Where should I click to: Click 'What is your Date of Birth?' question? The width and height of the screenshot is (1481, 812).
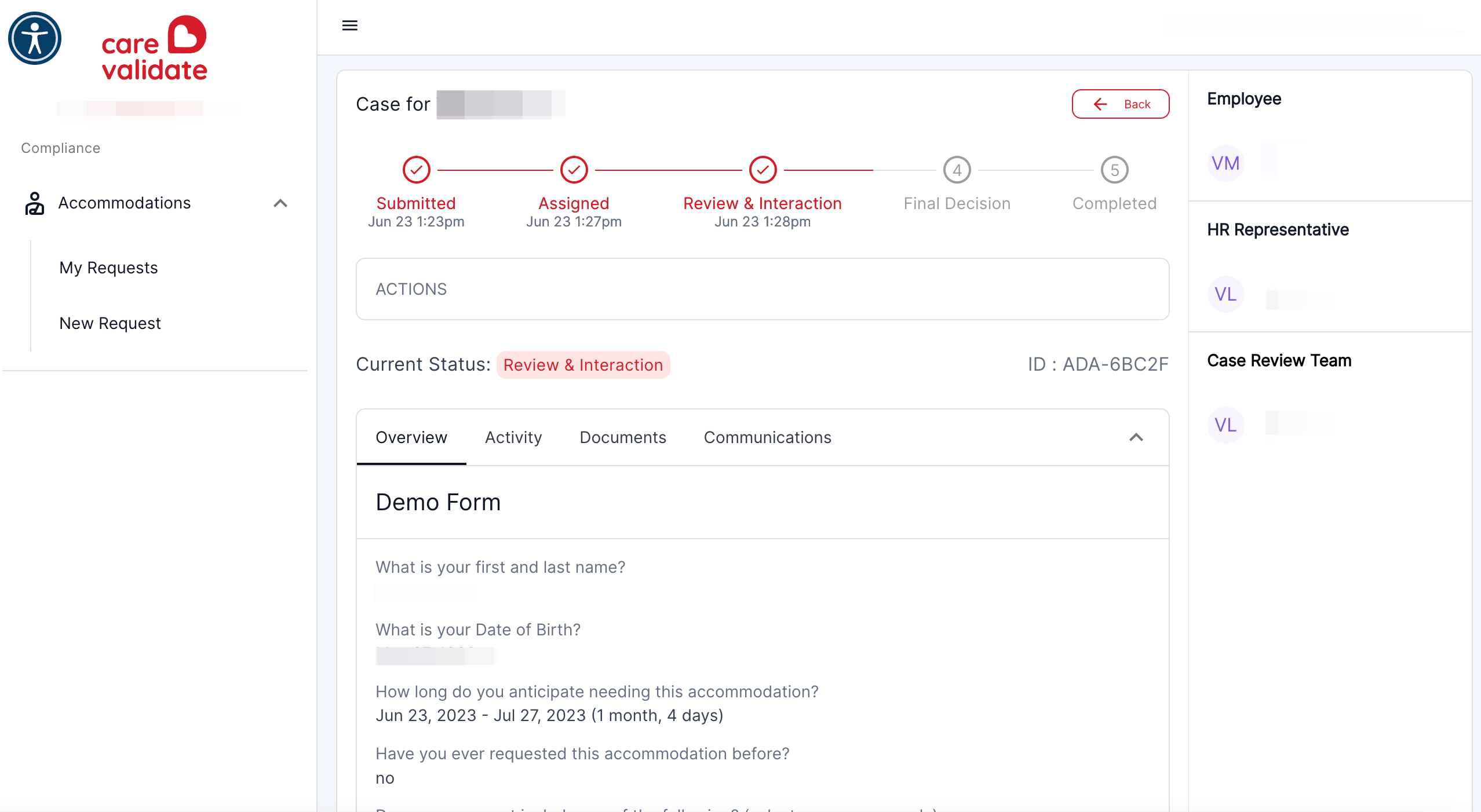coord(478,630)
